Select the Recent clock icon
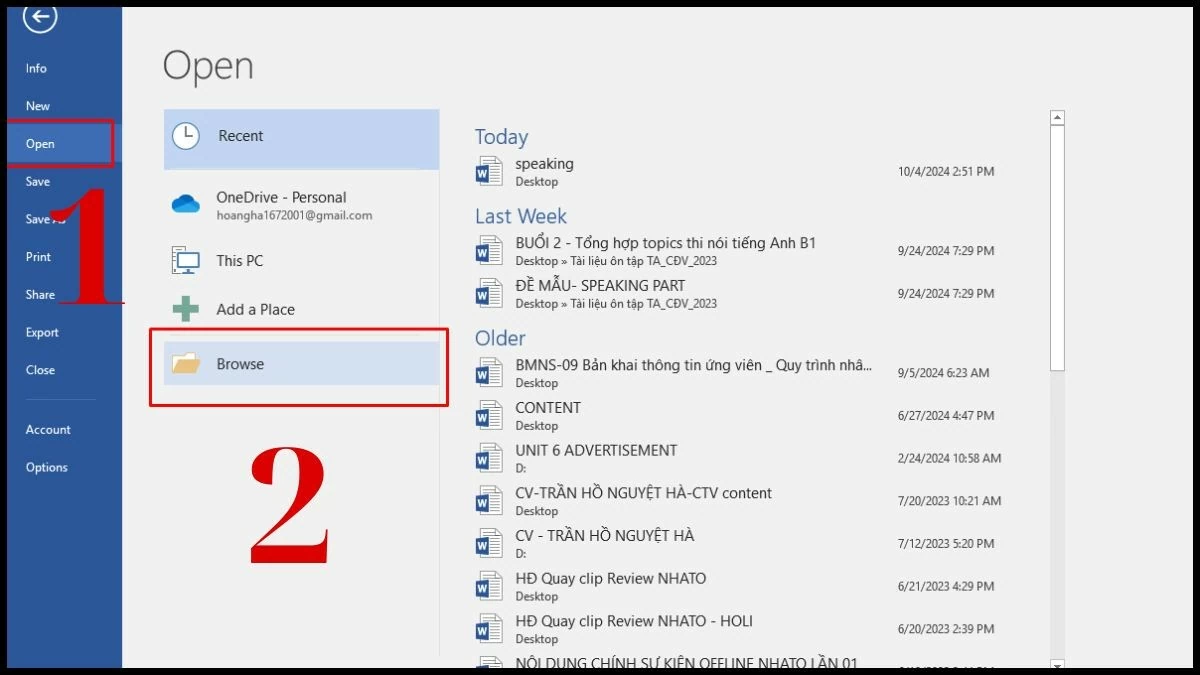The height and width of the screenshot is (675, 1200). [x=186, y=137]
